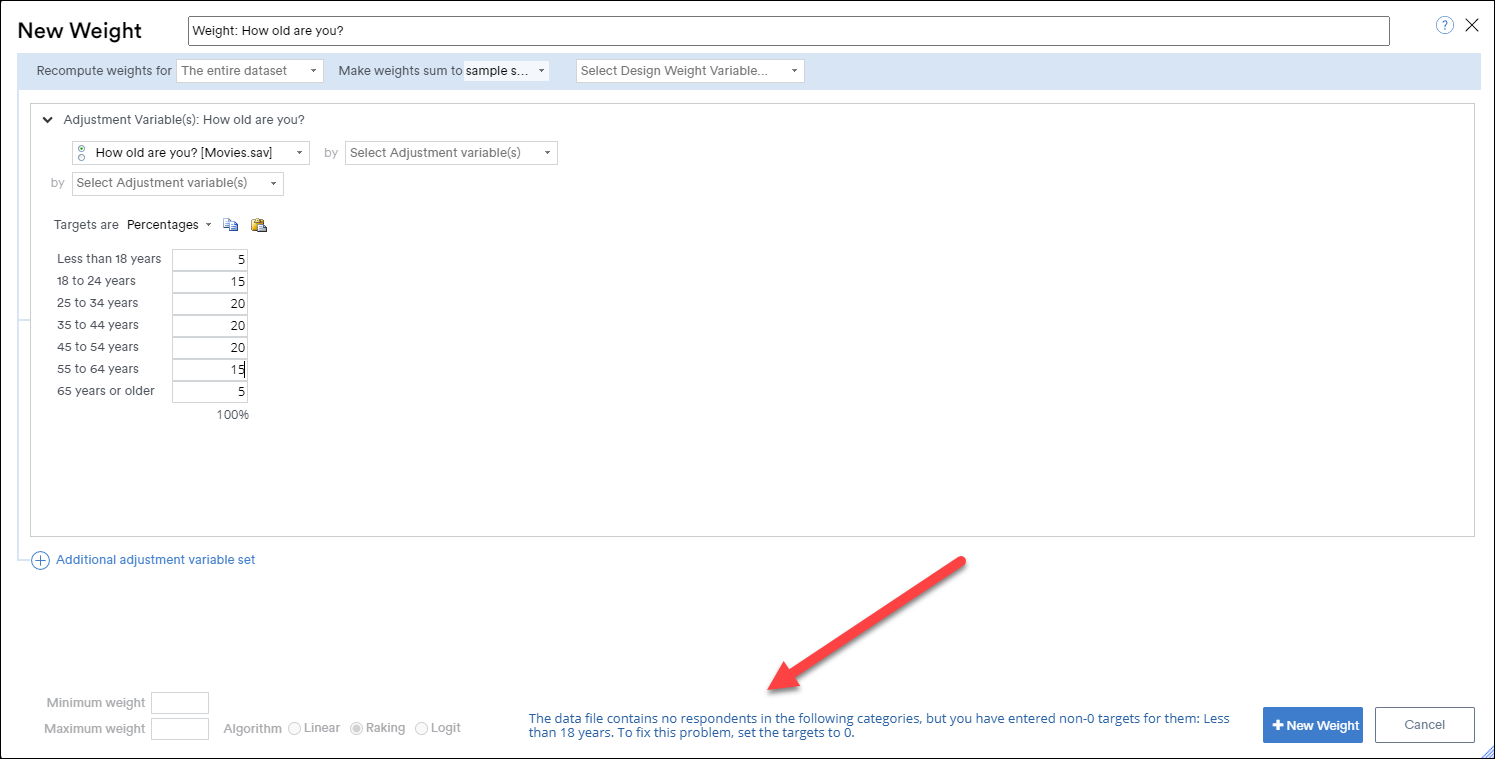This screenshot has height=759, width=1495.
Task: Click the Less than 18 years target field
Action: click(x=210, y=259)
